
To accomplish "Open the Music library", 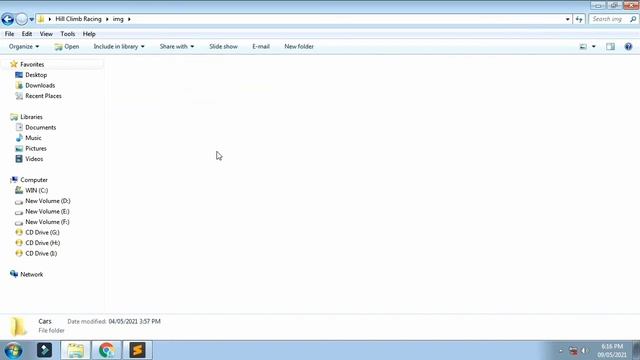I will [x=33, y=138].
